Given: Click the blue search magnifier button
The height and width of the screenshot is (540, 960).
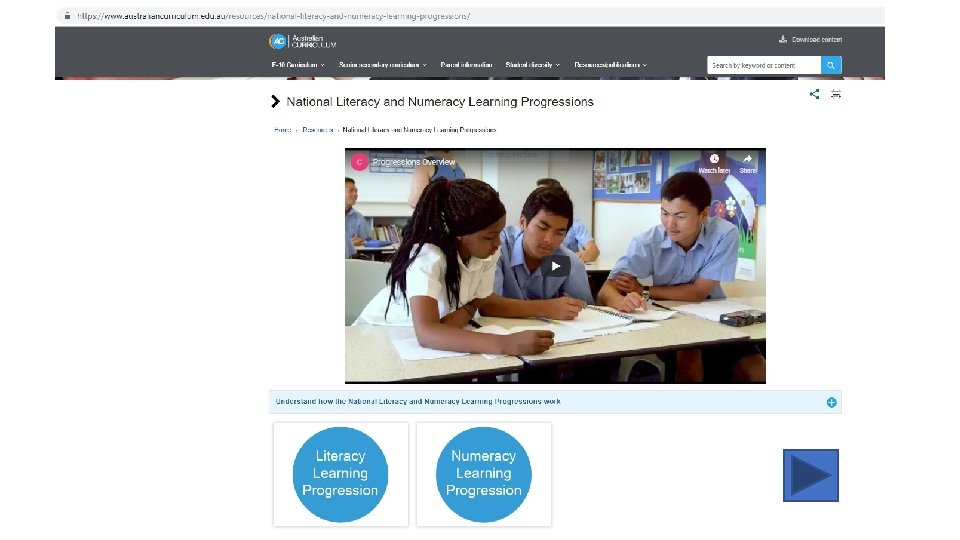Looking at the screenshot, I should (831, 65).
